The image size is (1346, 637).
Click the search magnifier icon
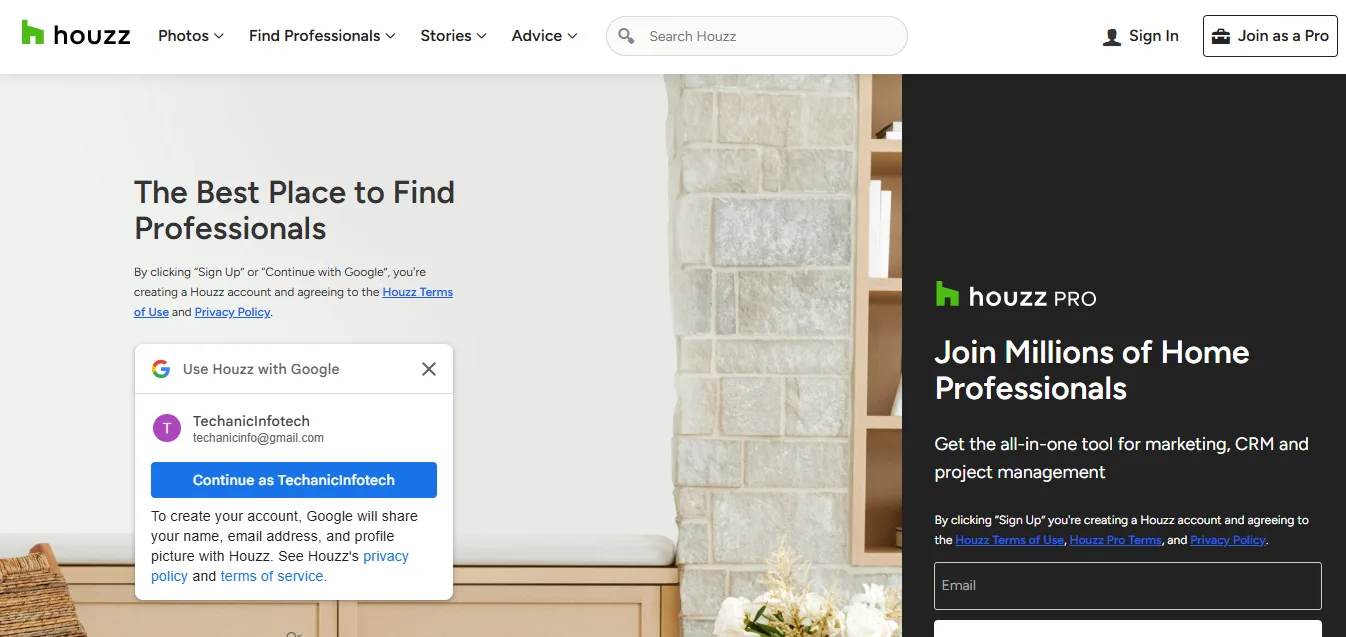(627, 36)
